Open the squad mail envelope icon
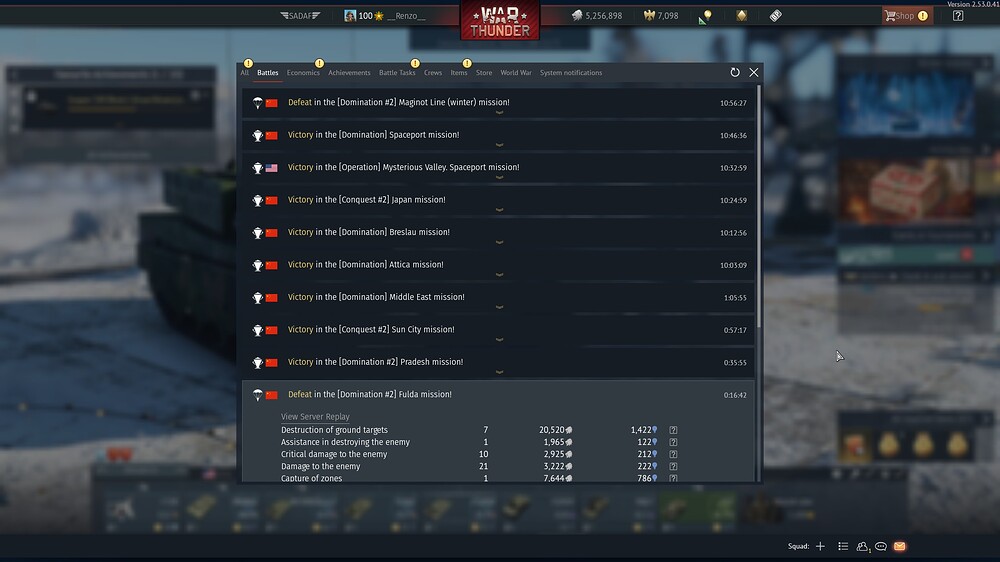This screenshot has height=562, width=1000. pos(899,546)
